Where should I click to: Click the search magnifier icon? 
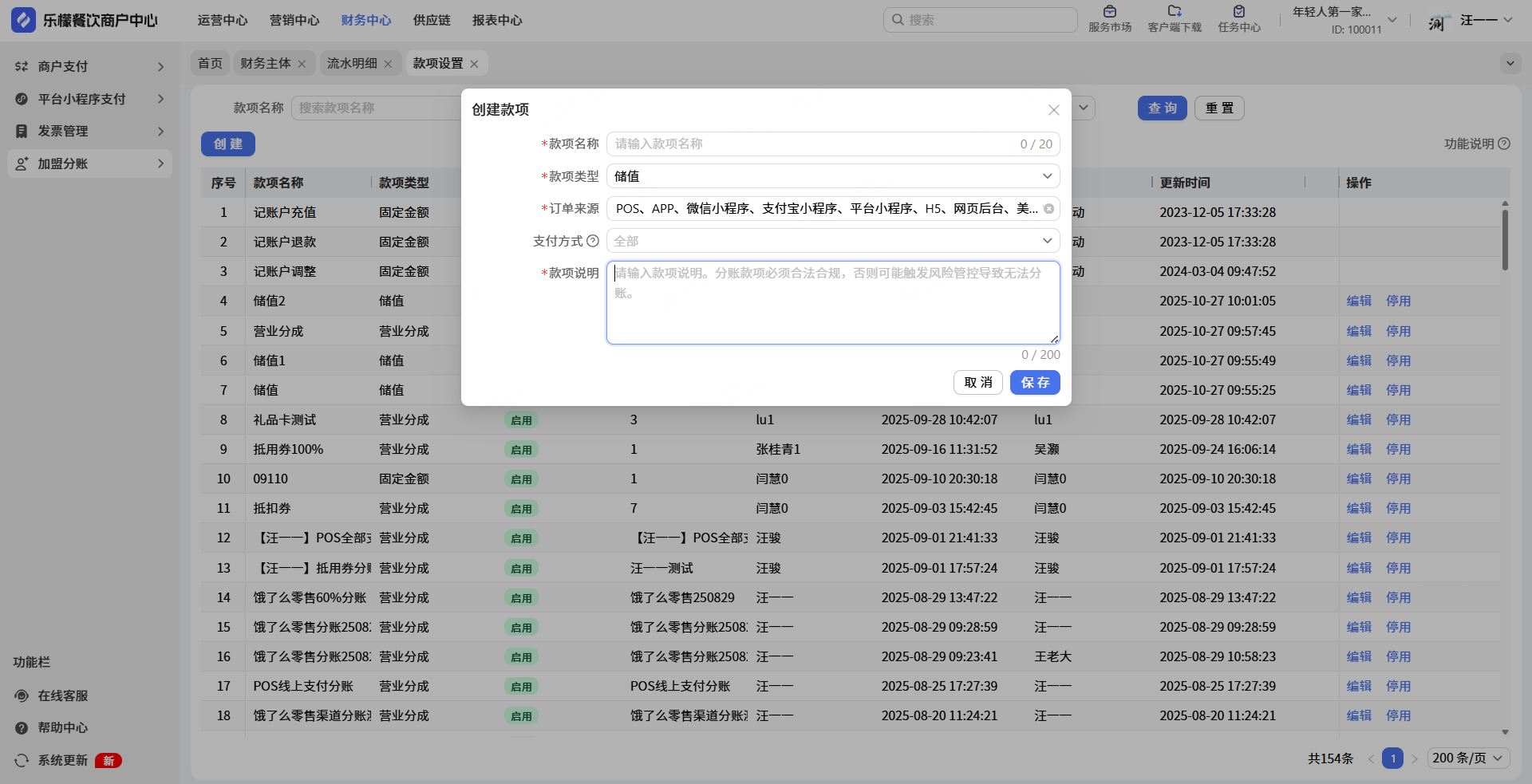tap(898, 20)
